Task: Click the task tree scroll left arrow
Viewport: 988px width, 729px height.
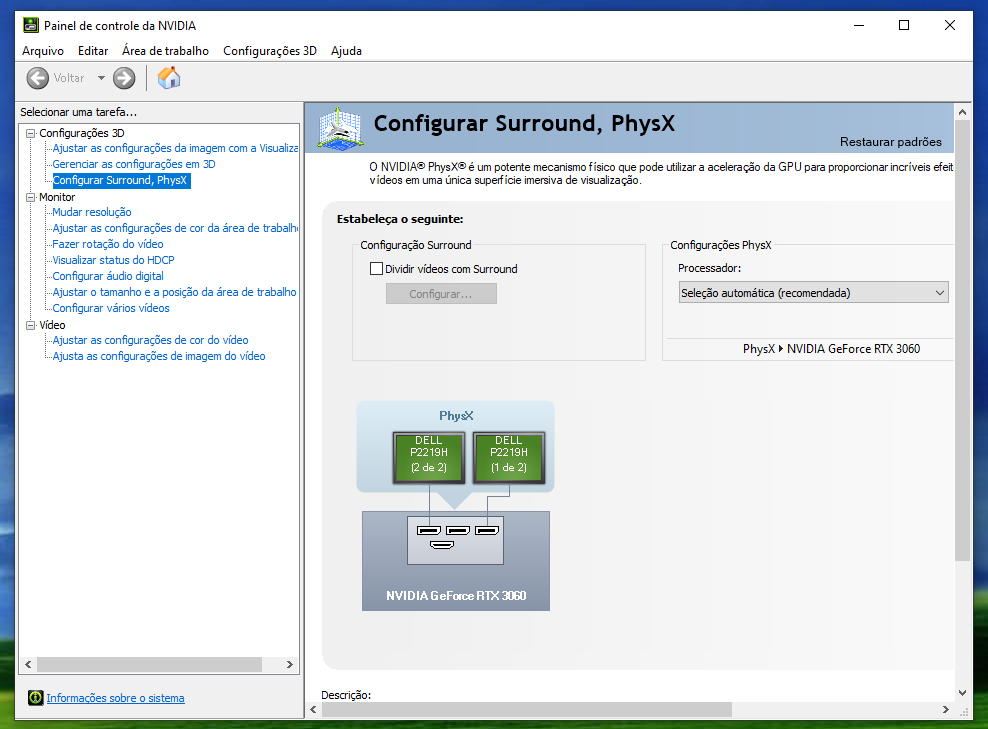Action: pos(28,664)
